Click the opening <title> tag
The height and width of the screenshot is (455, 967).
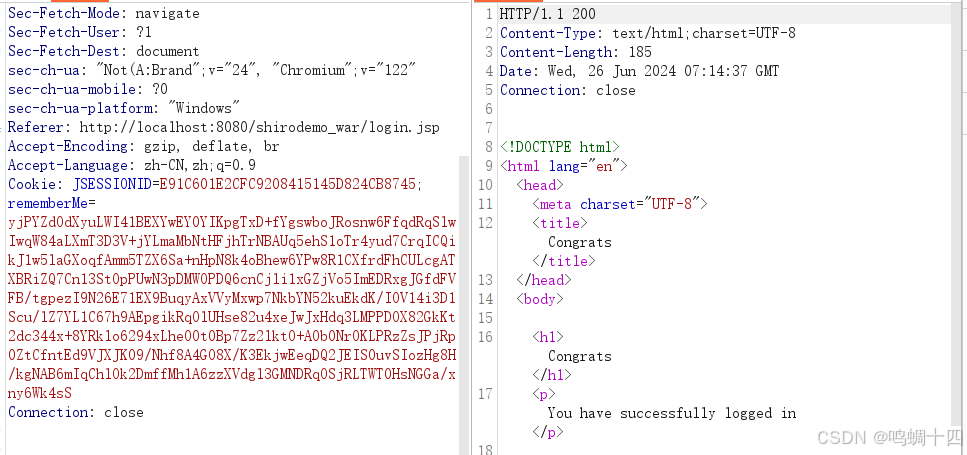point(560,224)
